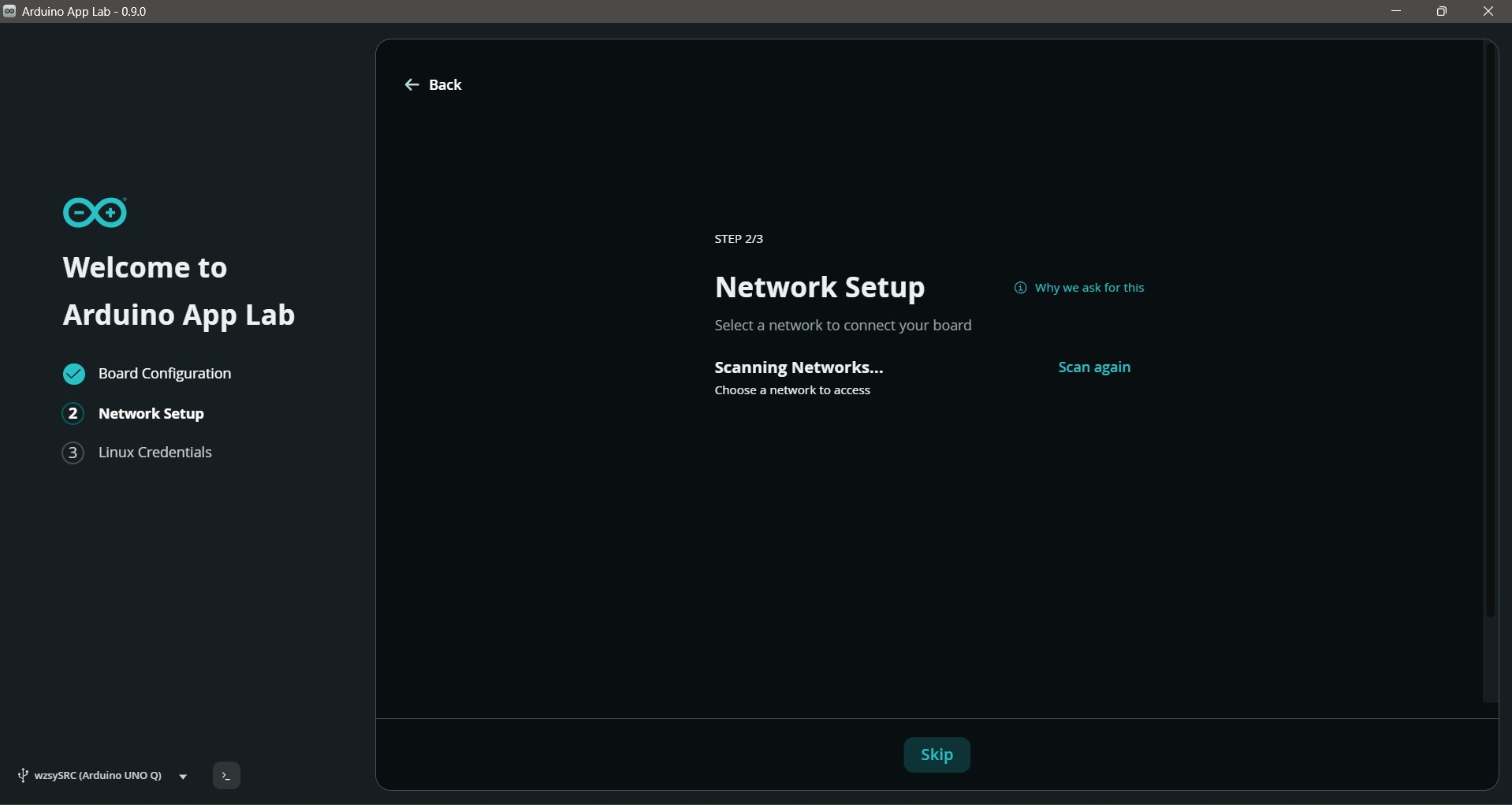
Task: Click the 'STEP 2/3' label
Action: coord(739,239)
